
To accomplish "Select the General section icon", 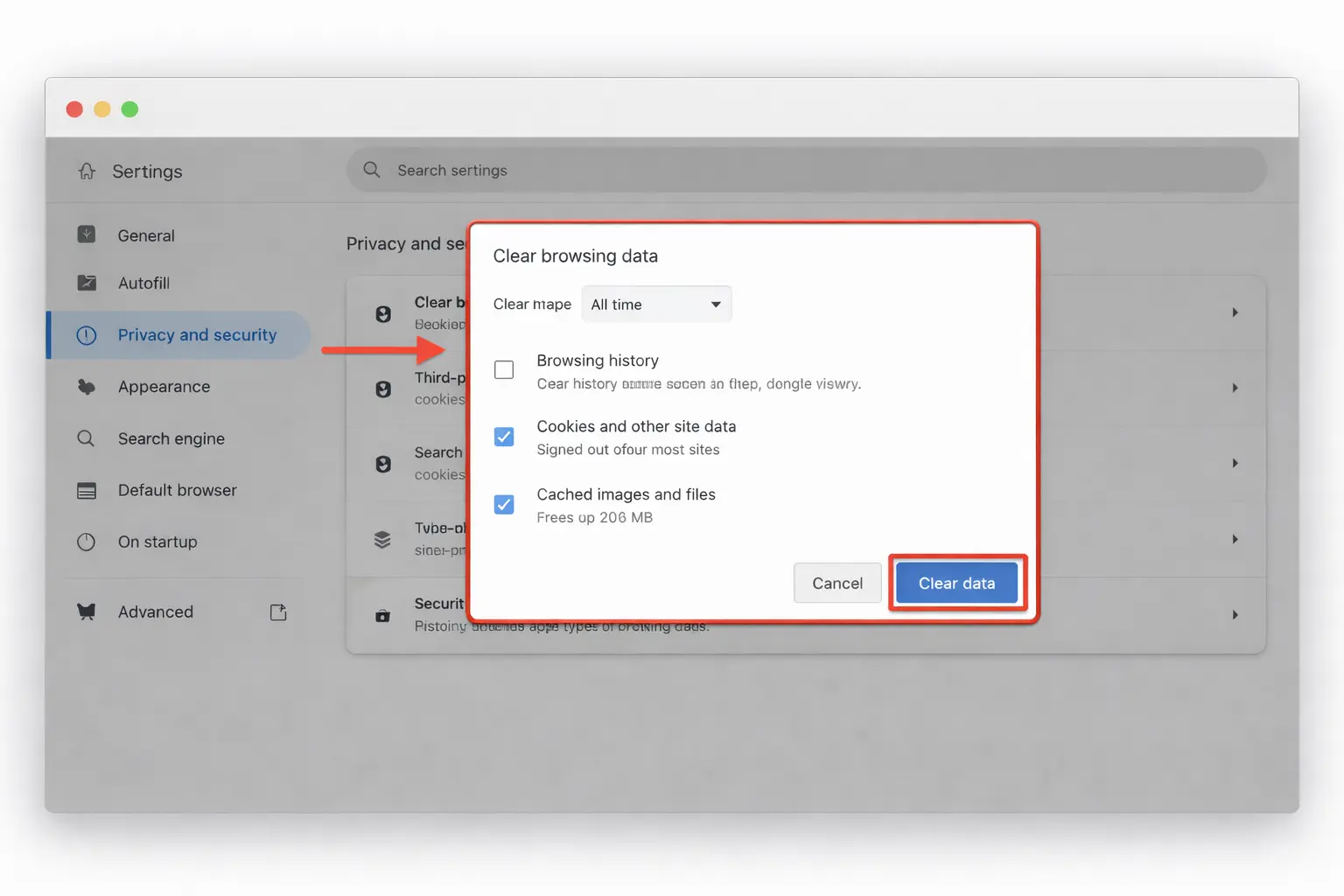I will click(87, 234).
